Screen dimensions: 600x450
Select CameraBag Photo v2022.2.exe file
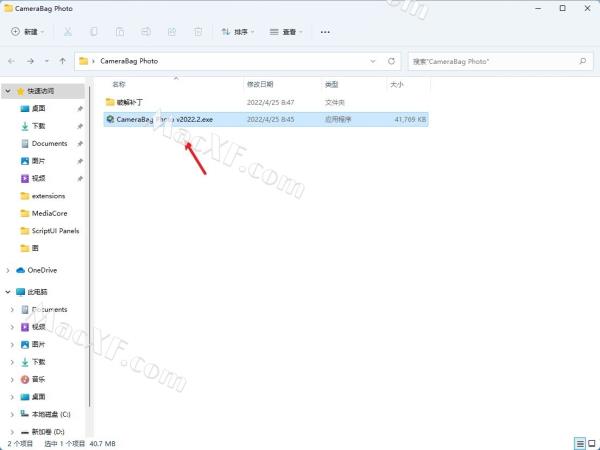tap(266, 119)
